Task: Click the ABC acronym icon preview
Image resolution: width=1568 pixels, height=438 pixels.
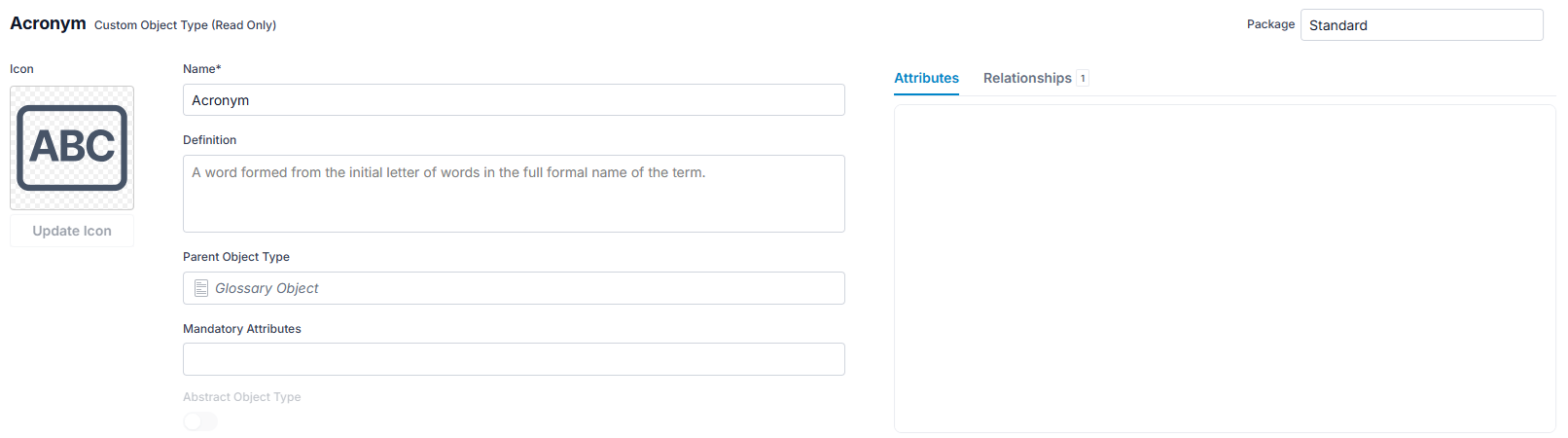Action: pyautogui.click(x=72, y=148)
